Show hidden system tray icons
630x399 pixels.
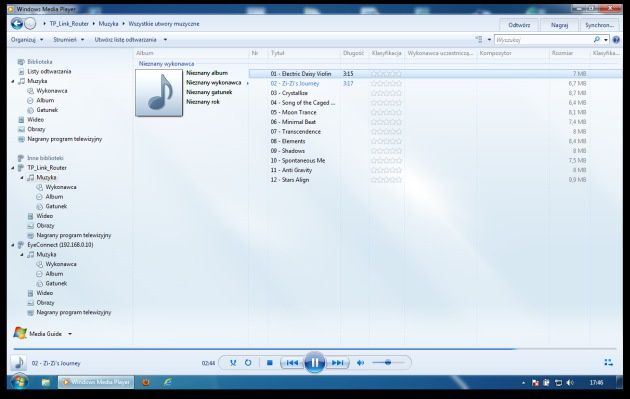(524, 383)
